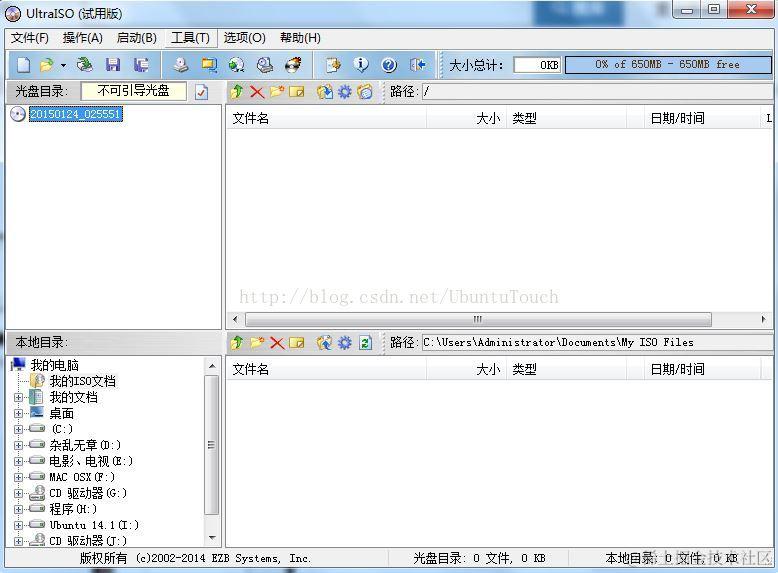Expand the 我的文档 tree node
Image resolution: width=778 pixels, height=573 pixels.
18,397
